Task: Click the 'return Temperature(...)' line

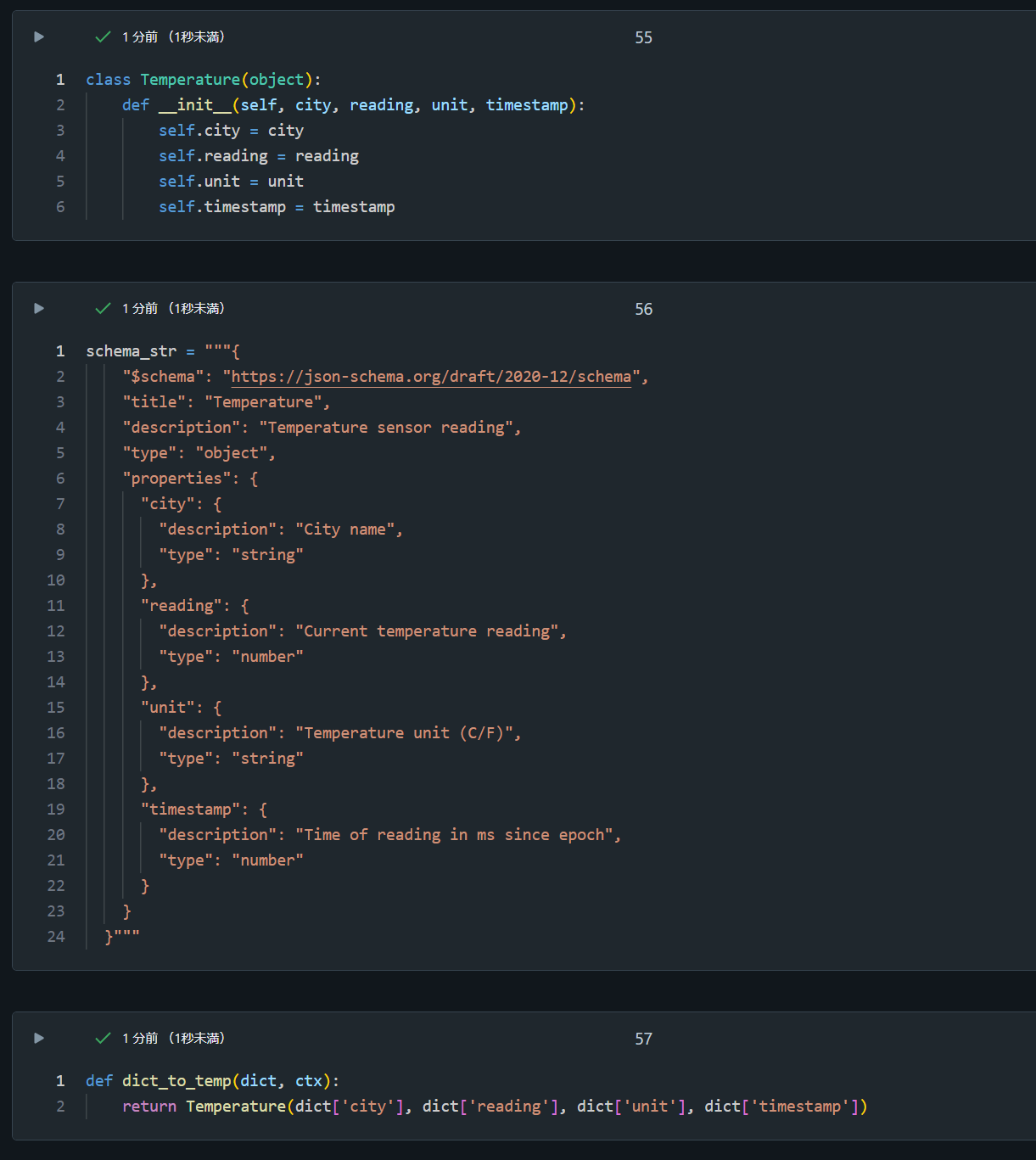Action: point(495,1107)
